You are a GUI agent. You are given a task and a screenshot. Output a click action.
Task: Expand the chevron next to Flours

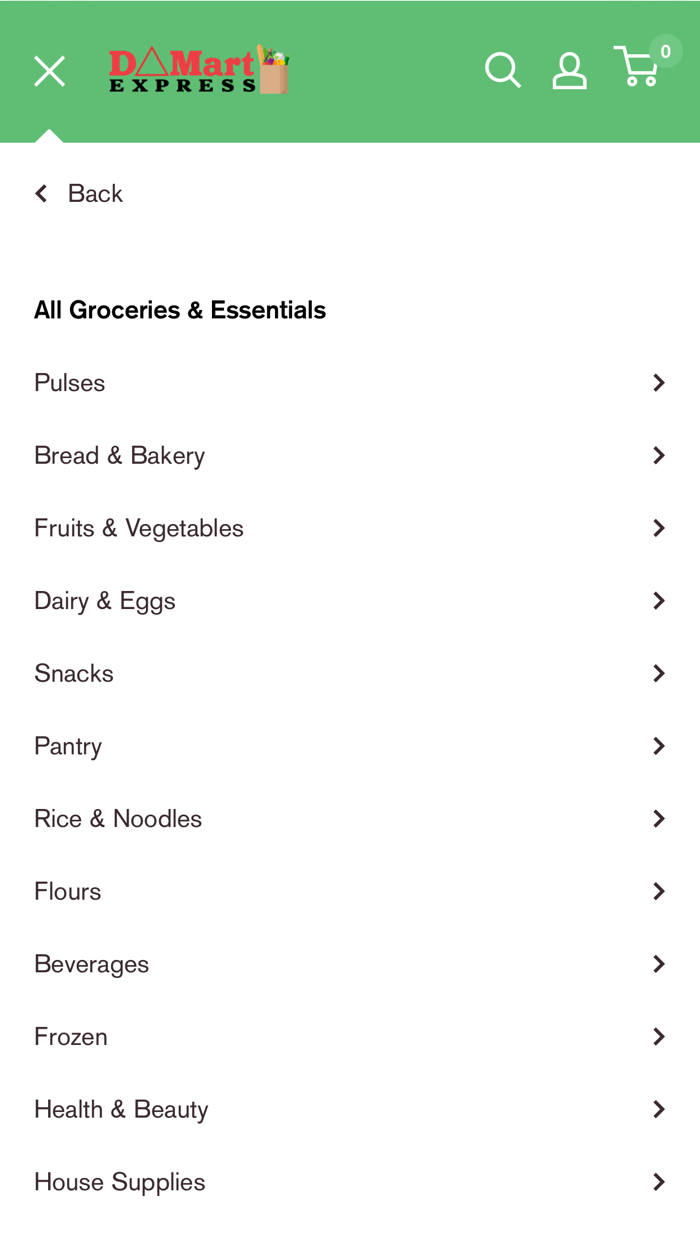[x=658, y=891]
